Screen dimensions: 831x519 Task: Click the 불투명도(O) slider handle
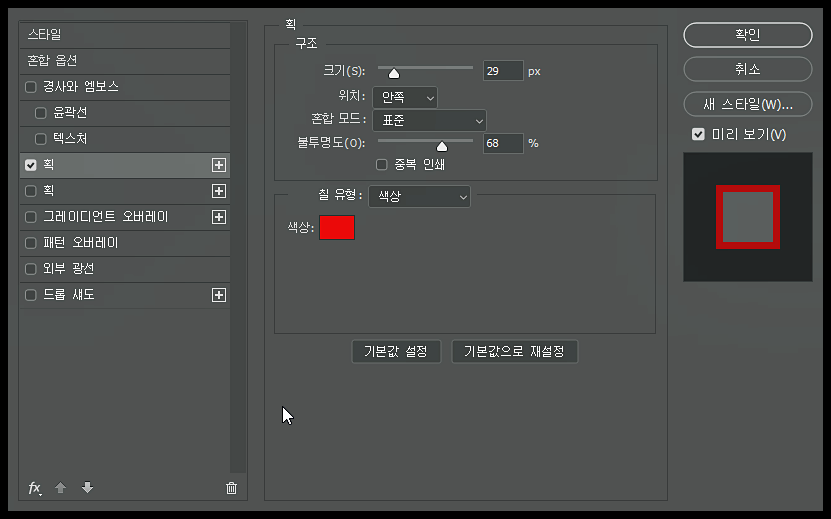pyautogui.click(x=442, y=146)
